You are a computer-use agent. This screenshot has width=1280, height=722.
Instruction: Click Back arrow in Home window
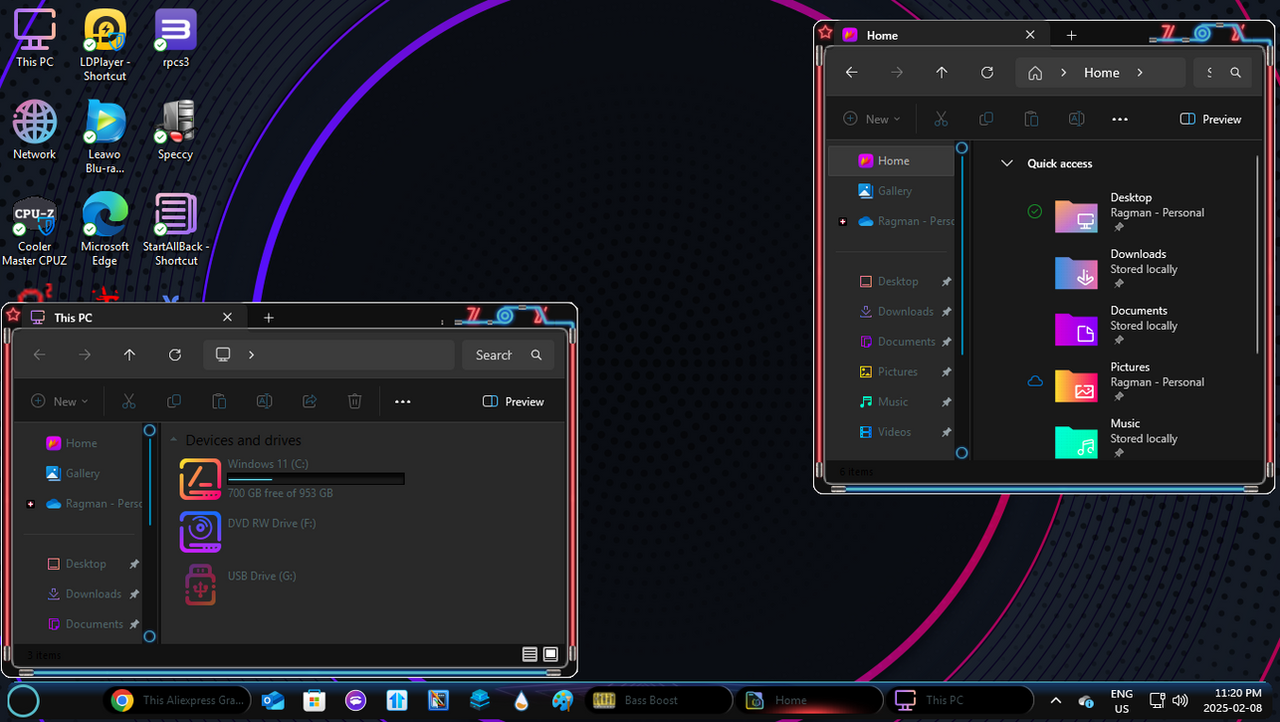(x=851, y=72)
